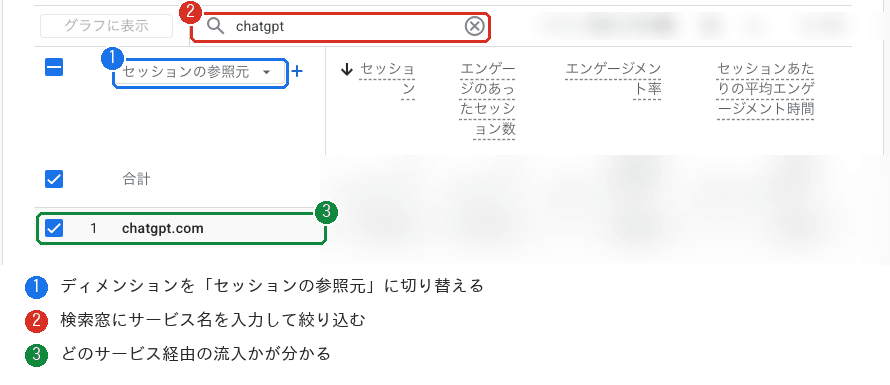Screen dimensions: 890x385
Task: Add a secondary dimension with the plus icon
Action: click(x=297, y=72)
